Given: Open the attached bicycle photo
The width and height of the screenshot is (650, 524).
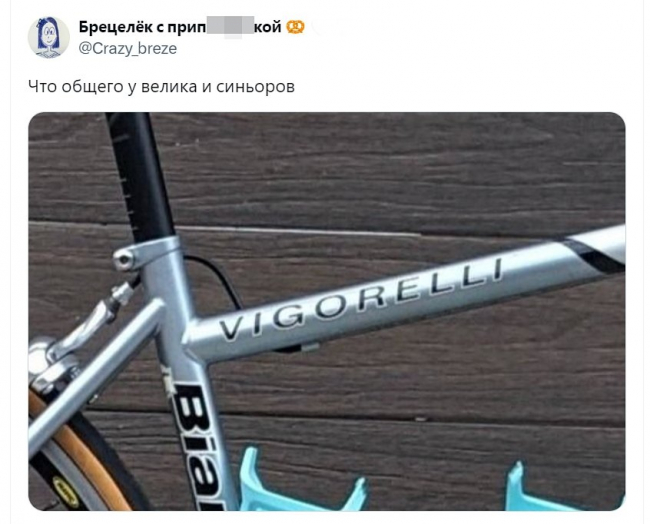Looking at the screenshot, I should pos(327,311).
